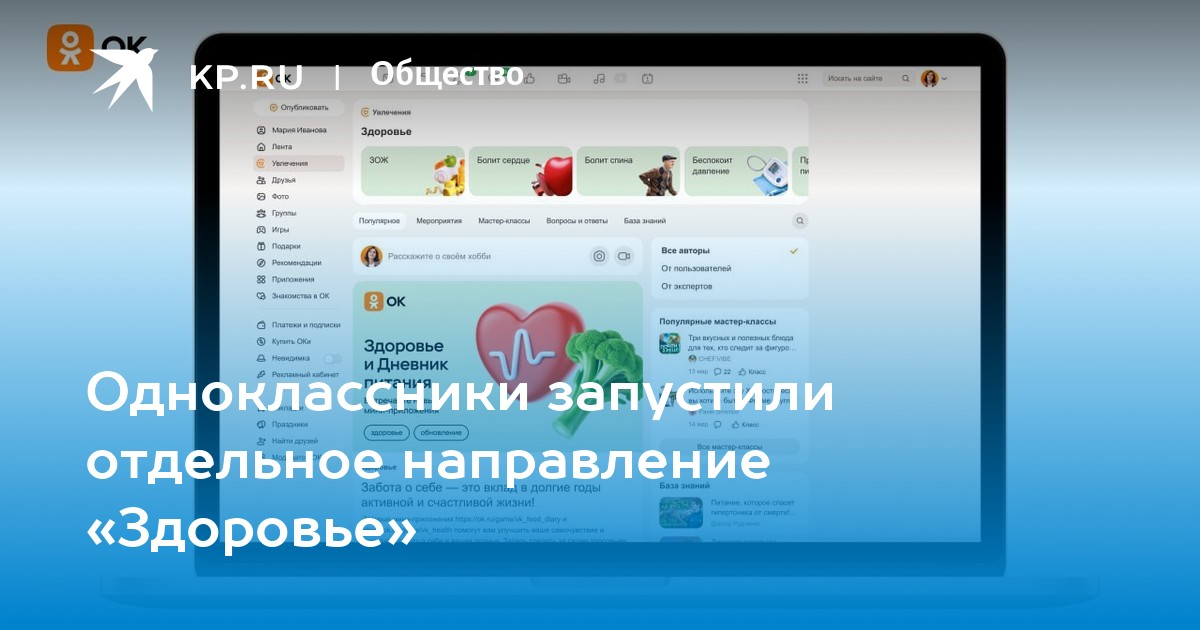Select the Все авторы filter option

click(x=685, y=251)
